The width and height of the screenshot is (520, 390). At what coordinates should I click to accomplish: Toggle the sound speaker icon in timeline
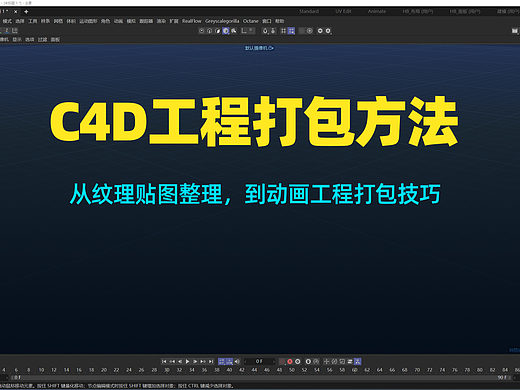click(237, 361)
